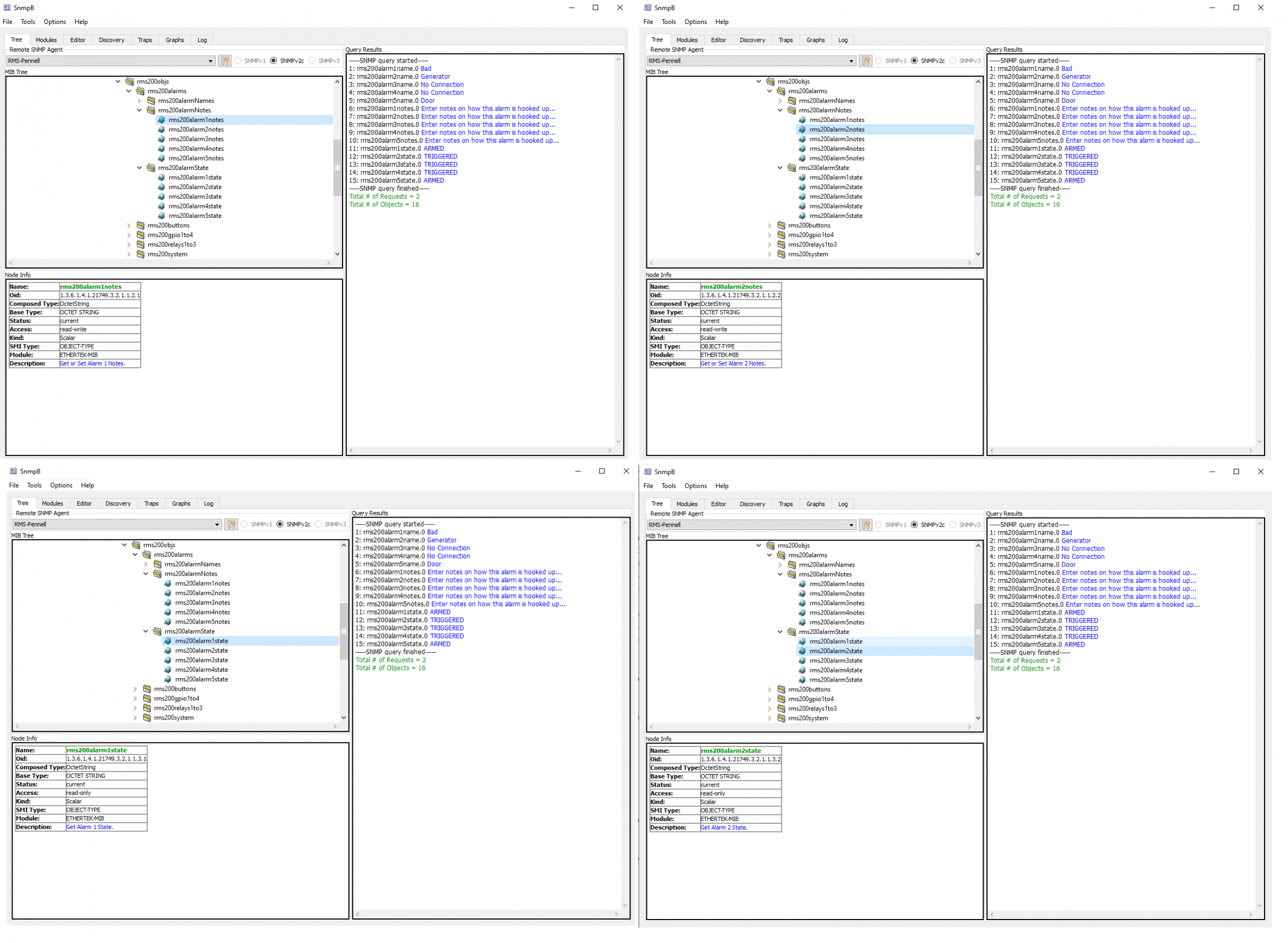The width and height of the screenshot is (1288, 943).
Task: Click rms200alarm4notes leaf icon in top-right window
Action: pos(802,149)
